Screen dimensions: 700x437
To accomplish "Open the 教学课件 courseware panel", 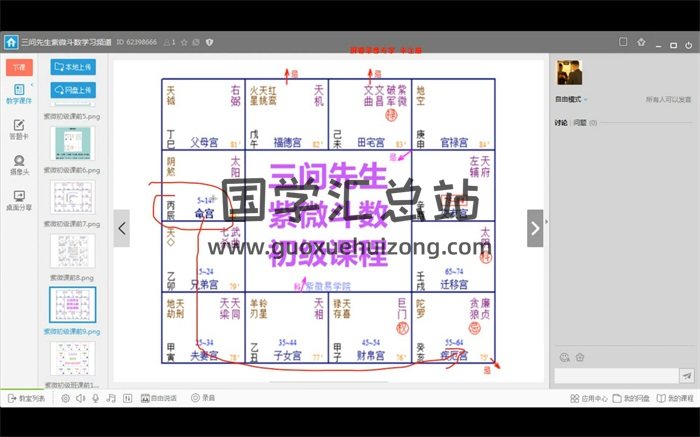I will [19, 94].
